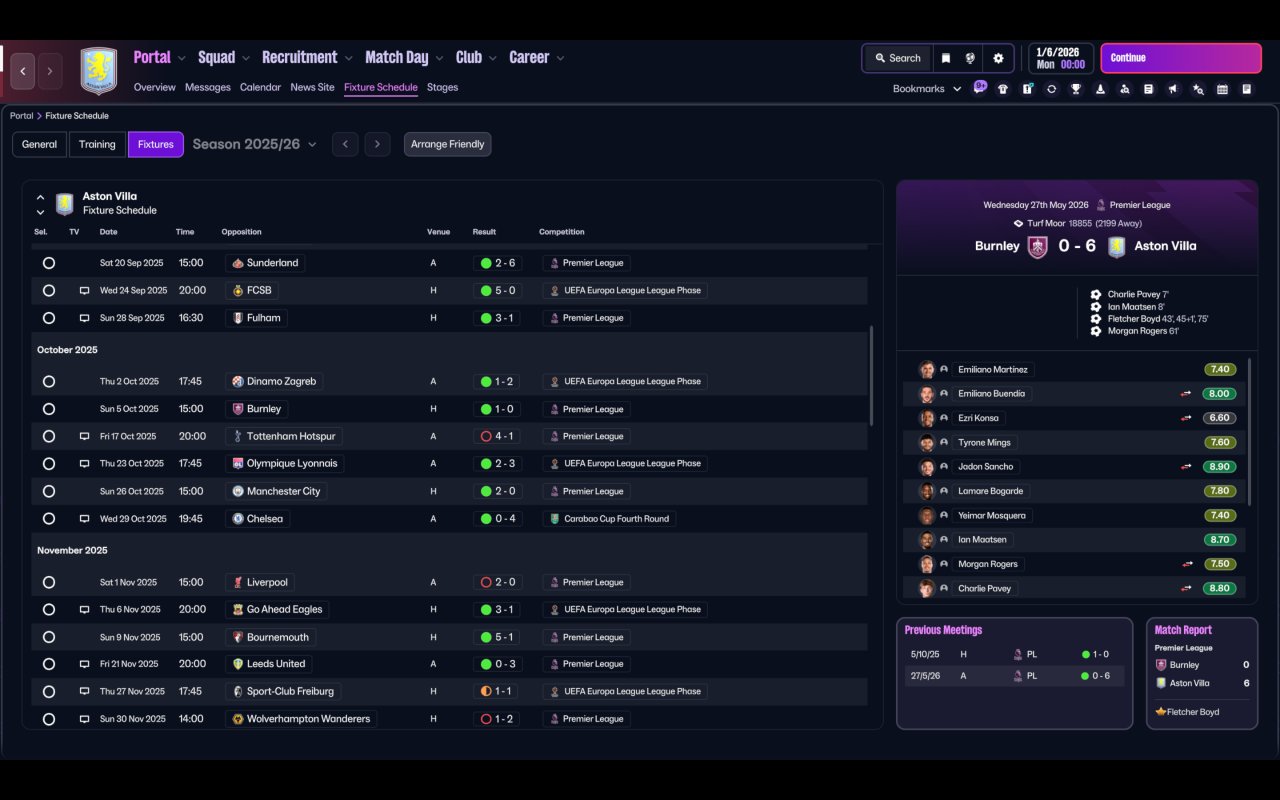
Task: Click the Search button
Action: pos(897,58)
